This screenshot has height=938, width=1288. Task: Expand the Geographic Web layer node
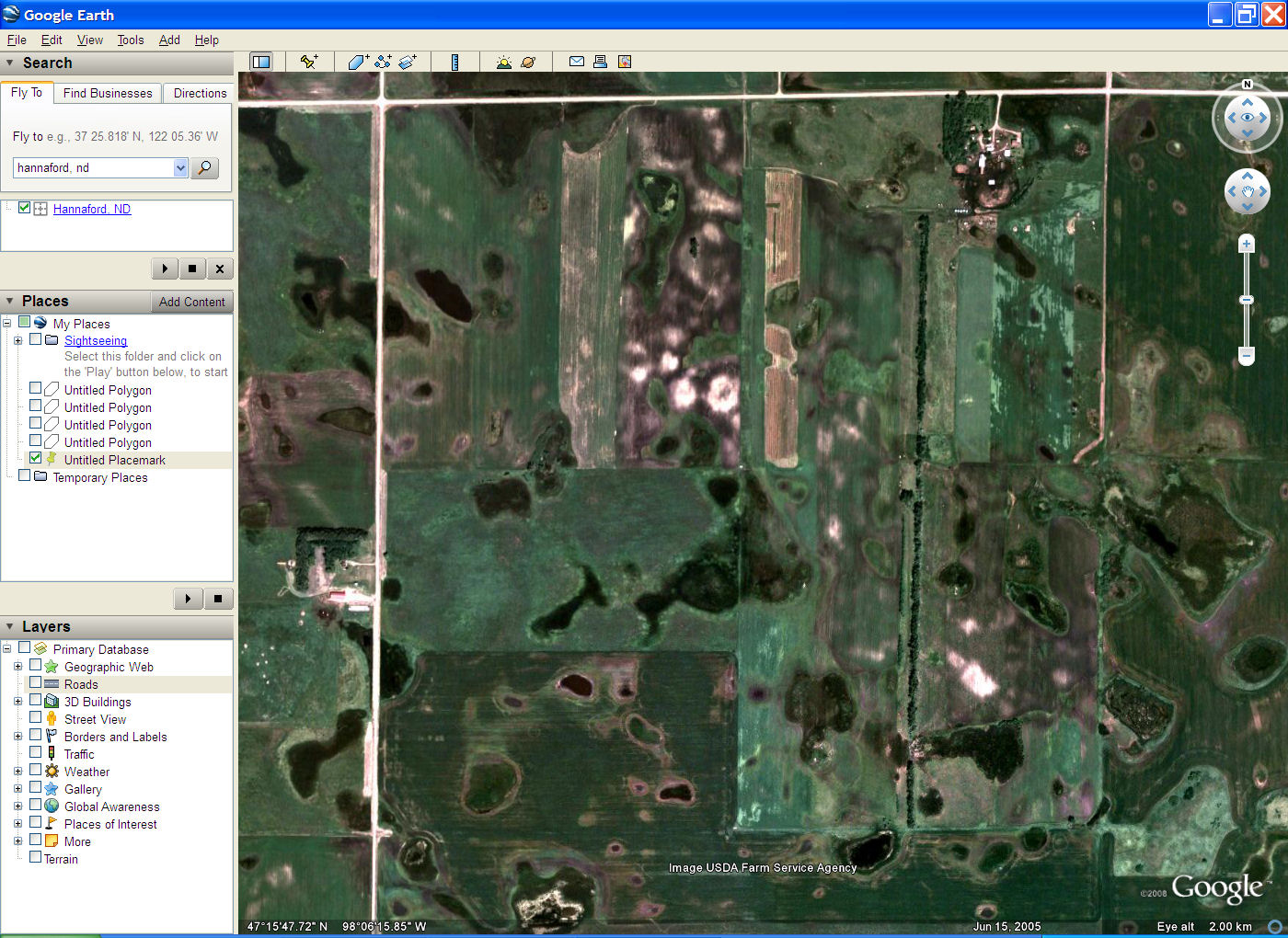click(17, 667)
